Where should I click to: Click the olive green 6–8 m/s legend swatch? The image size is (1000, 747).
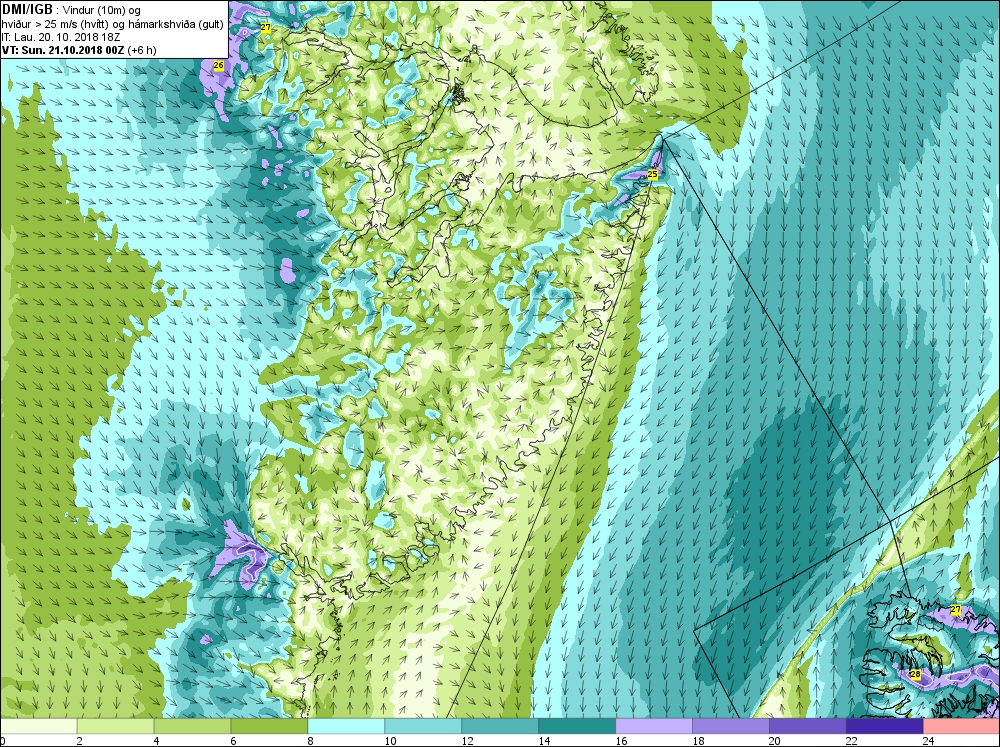point(269,727)
